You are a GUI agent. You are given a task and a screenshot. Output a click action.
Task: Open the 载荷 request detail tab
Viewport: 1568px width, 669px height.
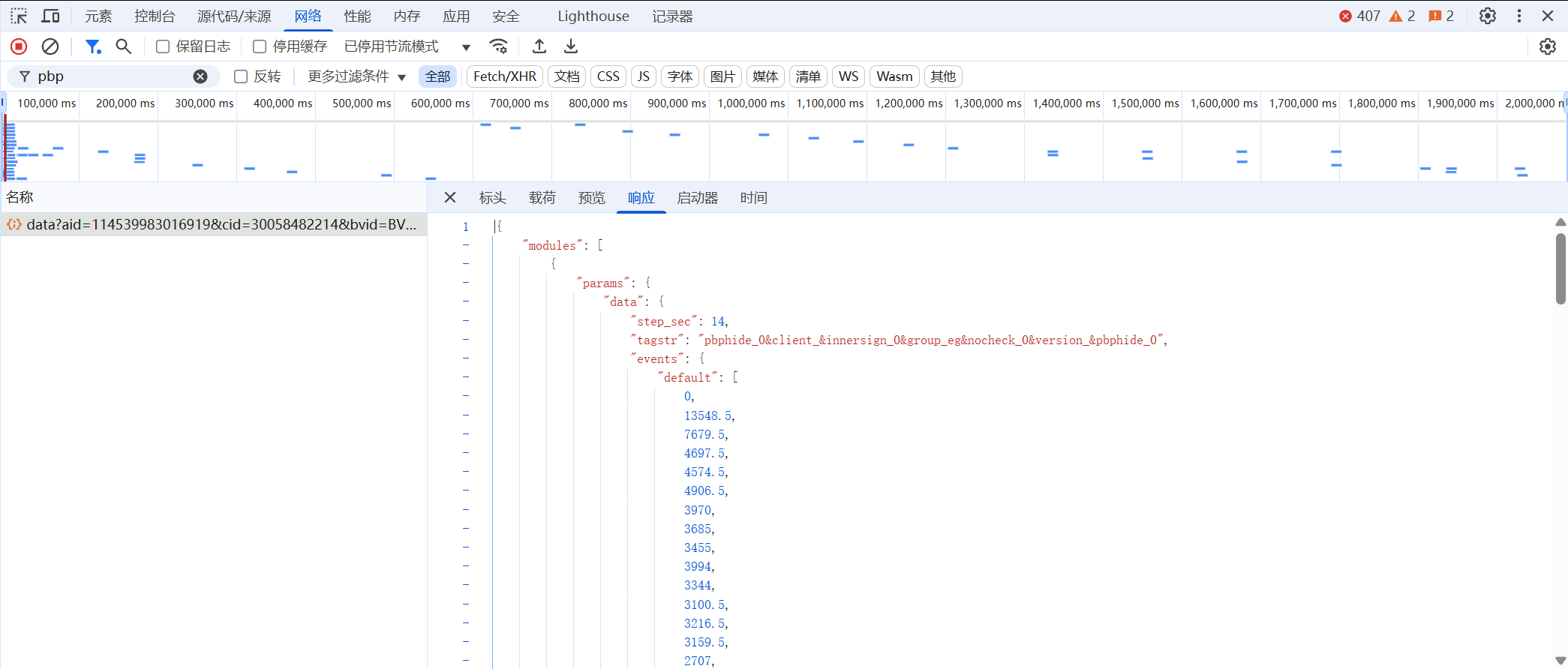[x=542, y=198]
